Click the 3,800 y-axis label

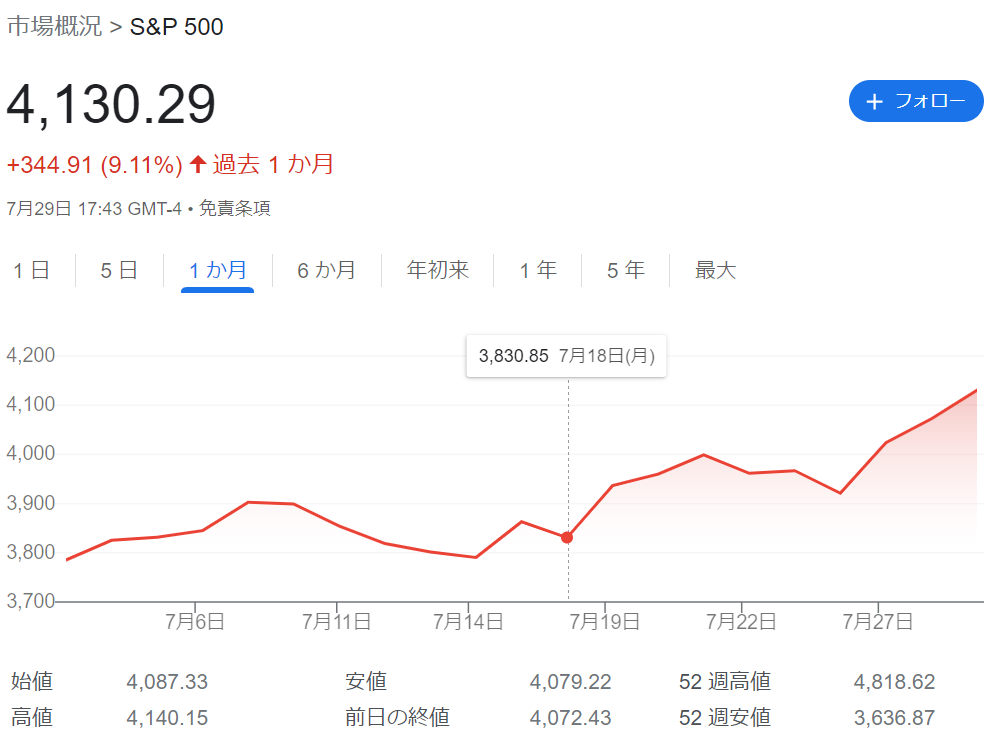click(31, 552)
